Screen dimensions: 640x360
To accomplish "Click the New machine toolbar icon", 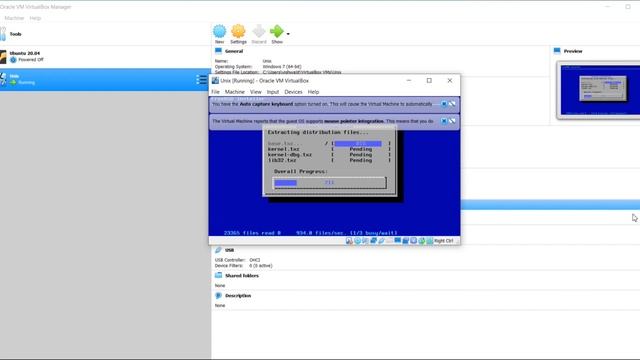I will click(x=220, y=31).
